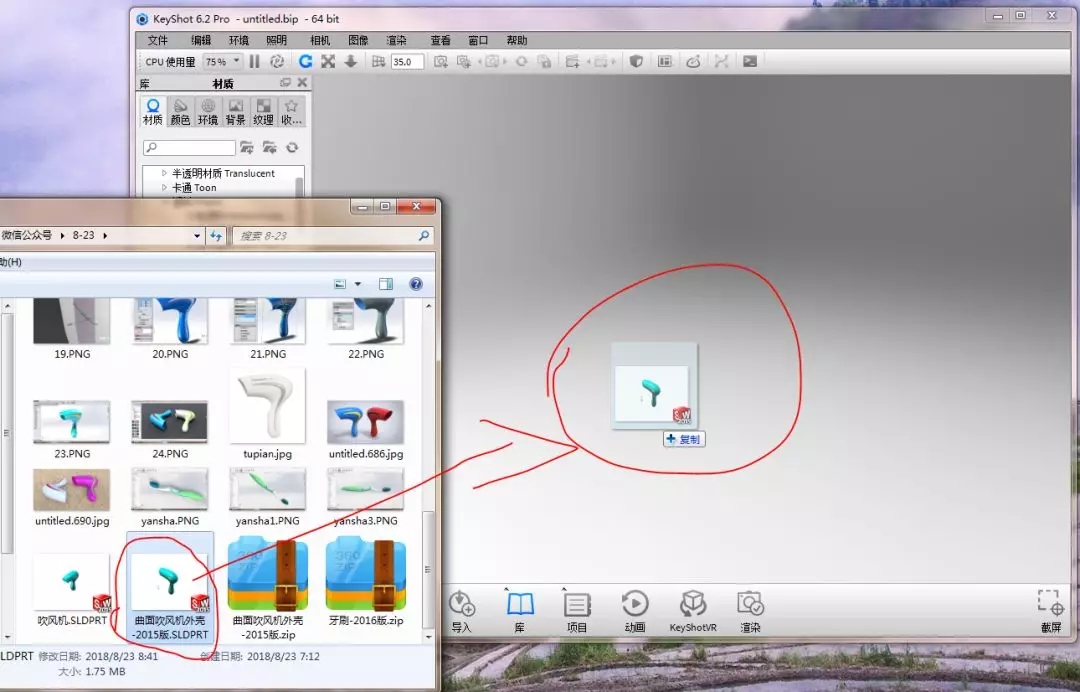Click the perspective grid icon before 35.0
The image size is (1080, 692).
(378, 61)
